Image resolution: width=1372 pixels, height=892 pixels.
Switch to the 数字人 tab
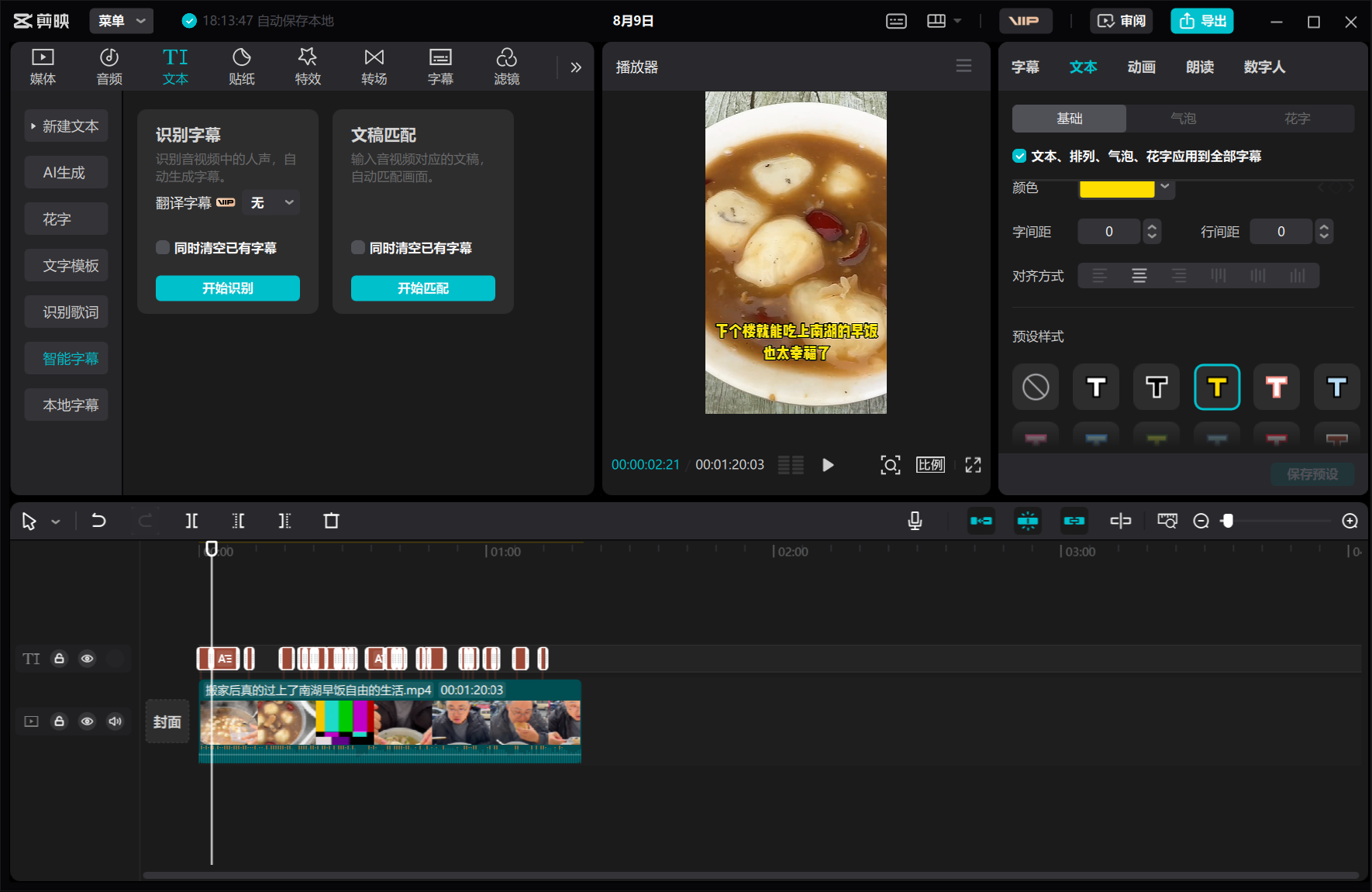(1264, 67)
